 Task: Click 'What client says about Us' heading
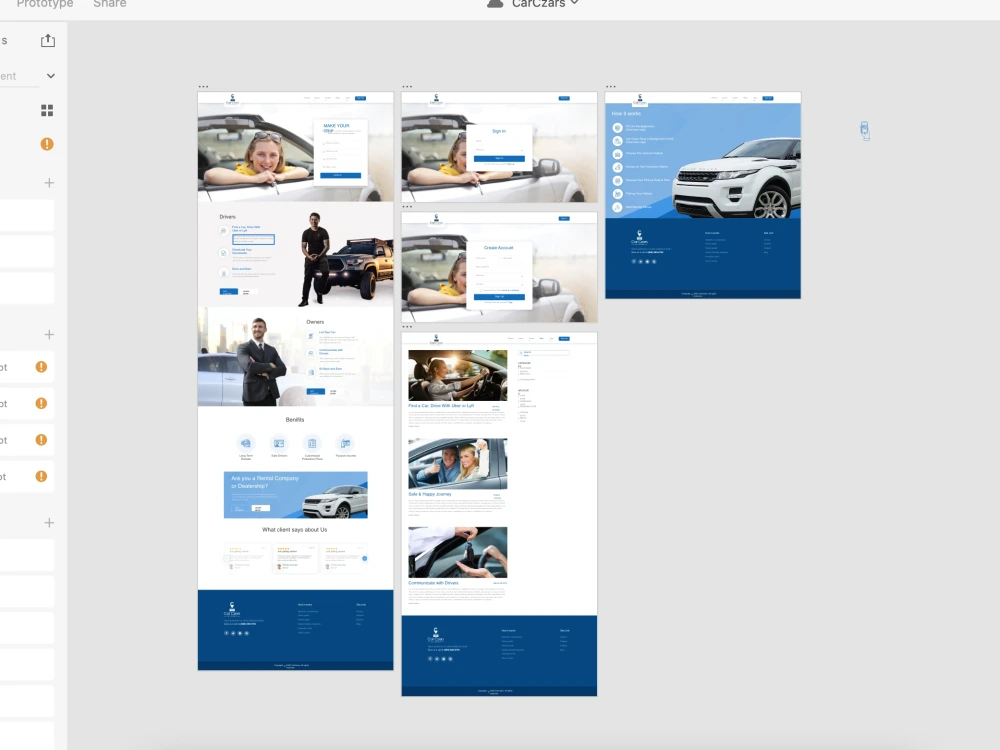[295, 530]
